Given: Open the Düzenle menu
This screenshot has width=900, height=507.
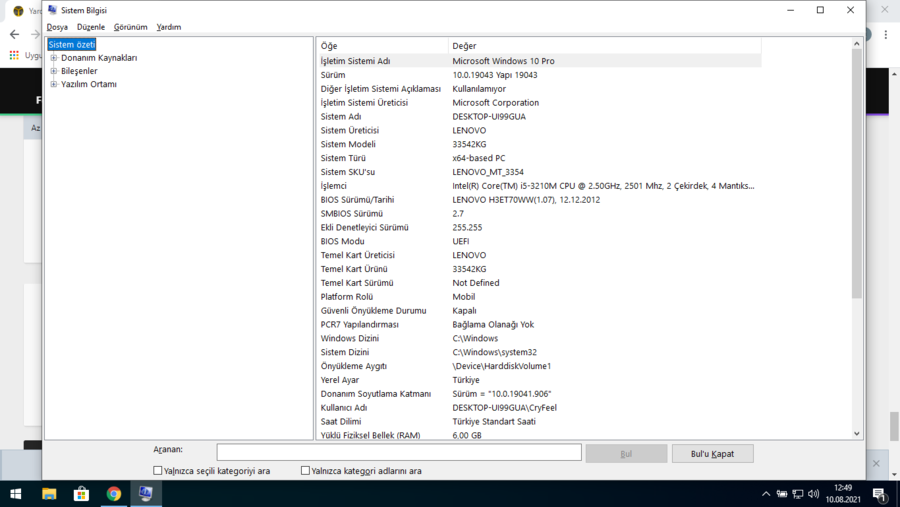Looking at the screenshot, I should (x=91, y=27).
